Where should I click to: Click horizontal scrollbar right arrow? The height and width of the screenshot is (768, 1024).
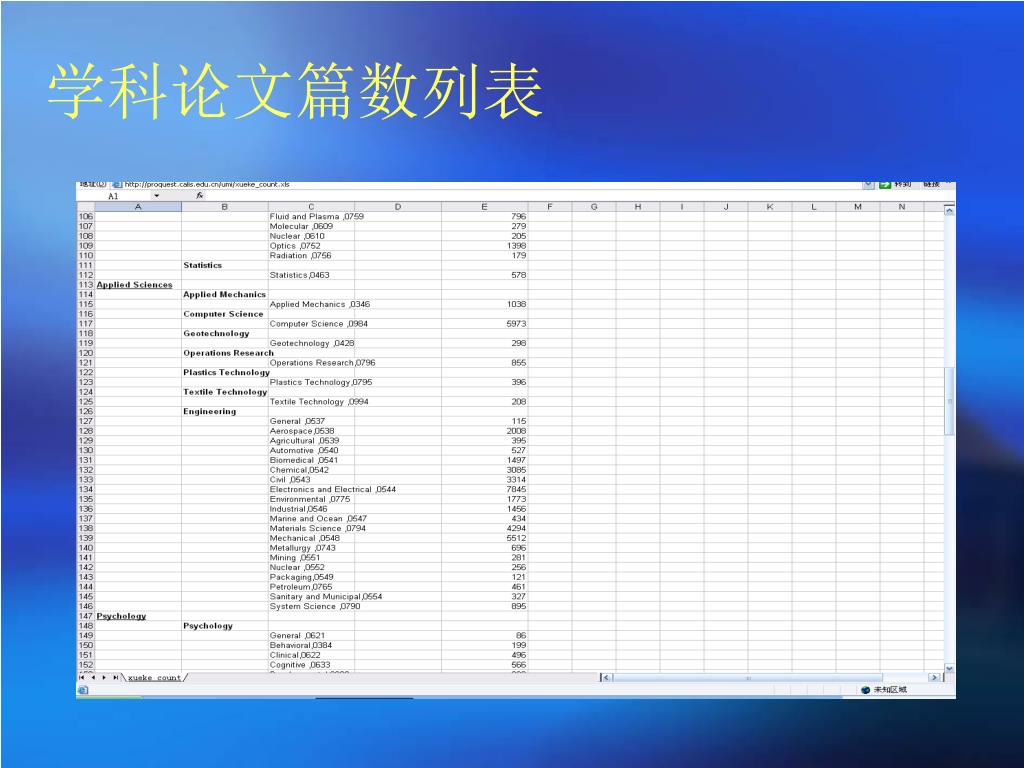click(x=935, y=678)
